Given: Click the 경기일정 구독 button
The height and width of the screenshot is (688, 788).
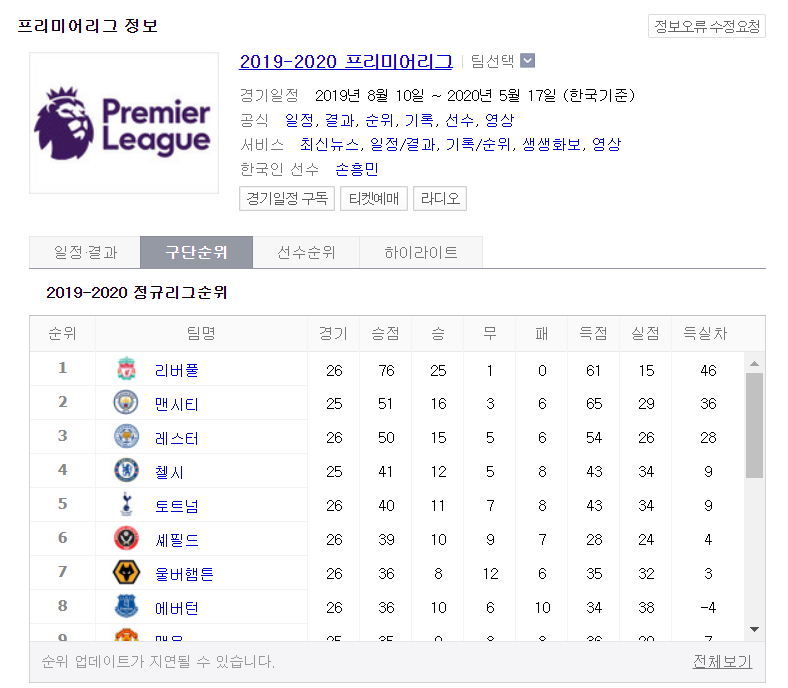Looking at the screenshot, I should [x=287, y=199].
